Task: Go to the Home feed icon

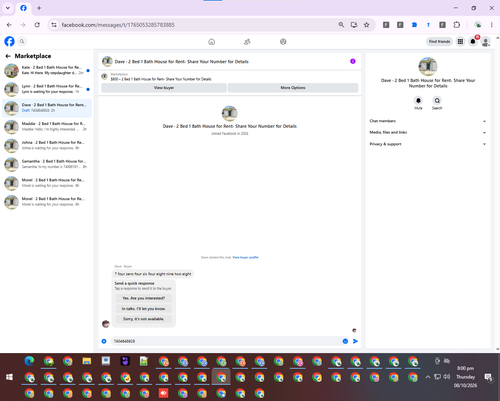Action: (x=211, y=42)
